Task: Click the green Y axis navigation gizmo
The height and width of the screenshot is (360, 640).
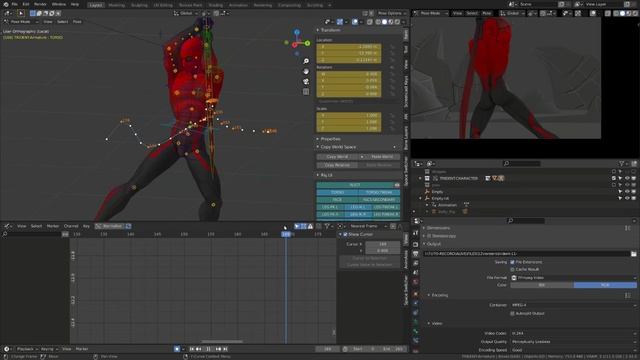Action: tap(307, 43)
